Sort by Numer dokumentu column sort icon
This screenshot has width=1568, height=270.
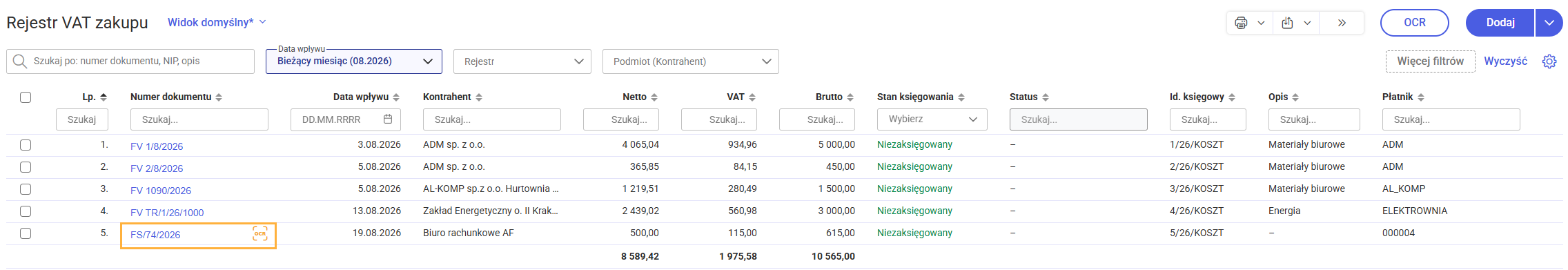coord(219,97)
